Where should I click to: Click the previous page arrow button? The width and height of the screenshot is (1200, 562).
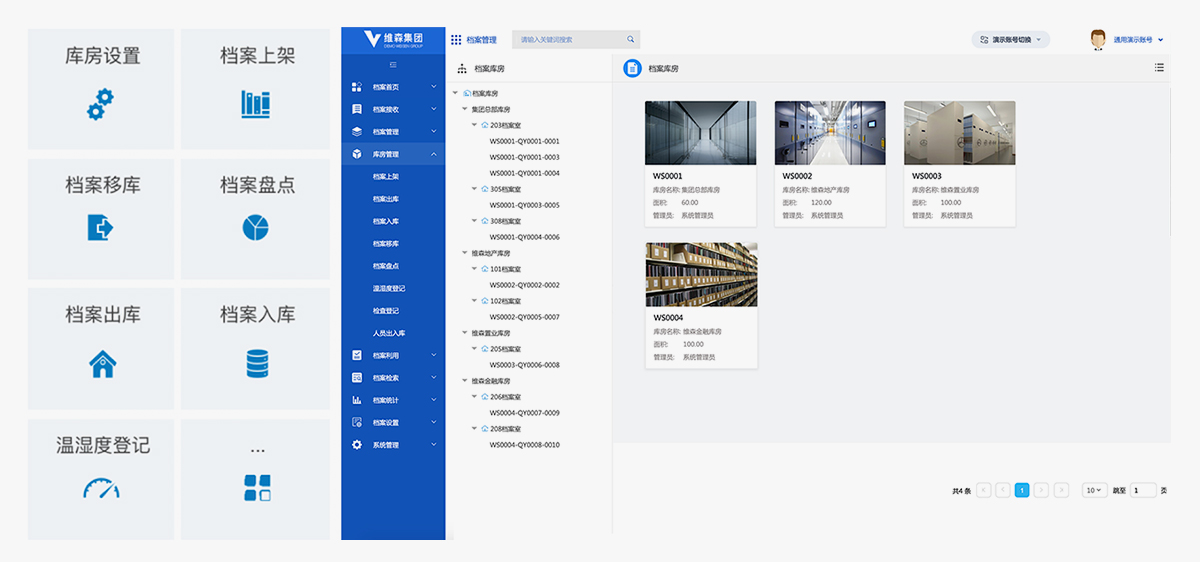click(x=1003, y=490)
